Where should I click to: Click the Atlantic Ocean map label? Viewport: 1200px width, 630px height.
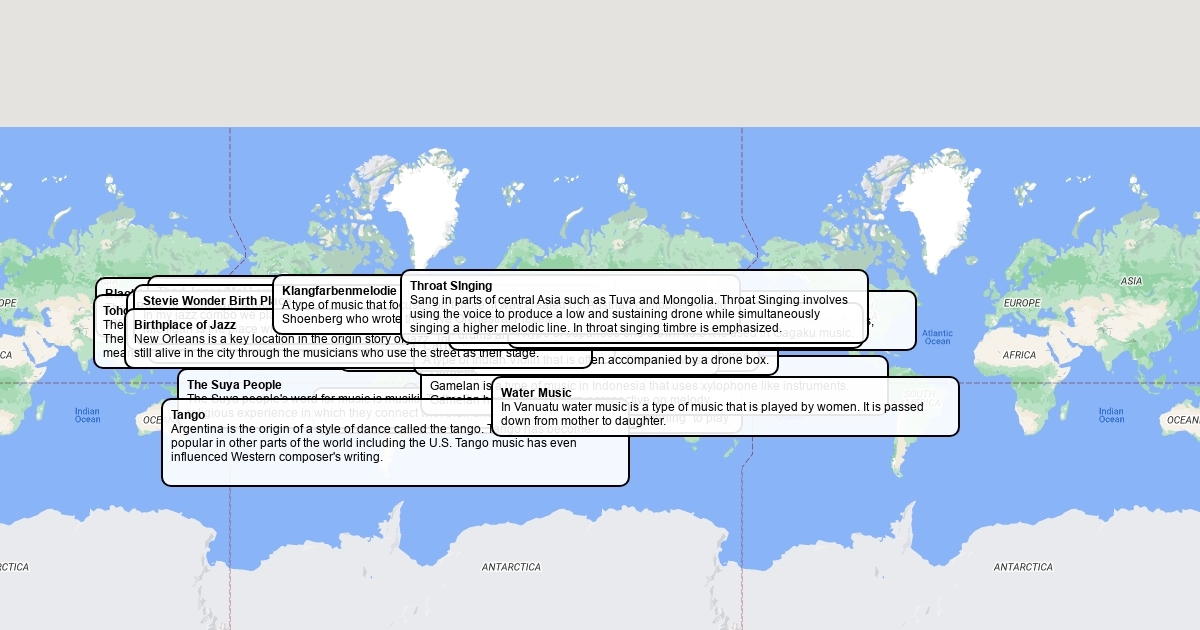point(937,337)
